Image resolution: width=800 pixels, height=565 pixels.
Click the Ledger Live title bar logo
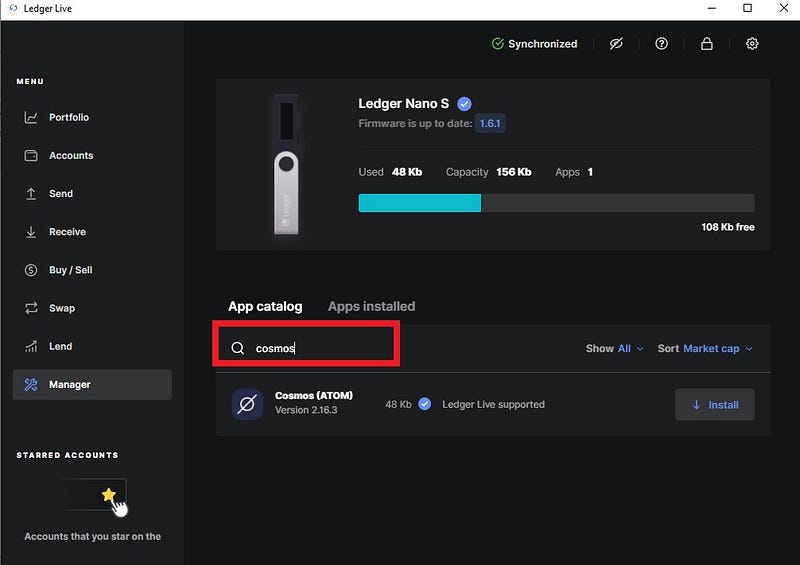[13, 8]
